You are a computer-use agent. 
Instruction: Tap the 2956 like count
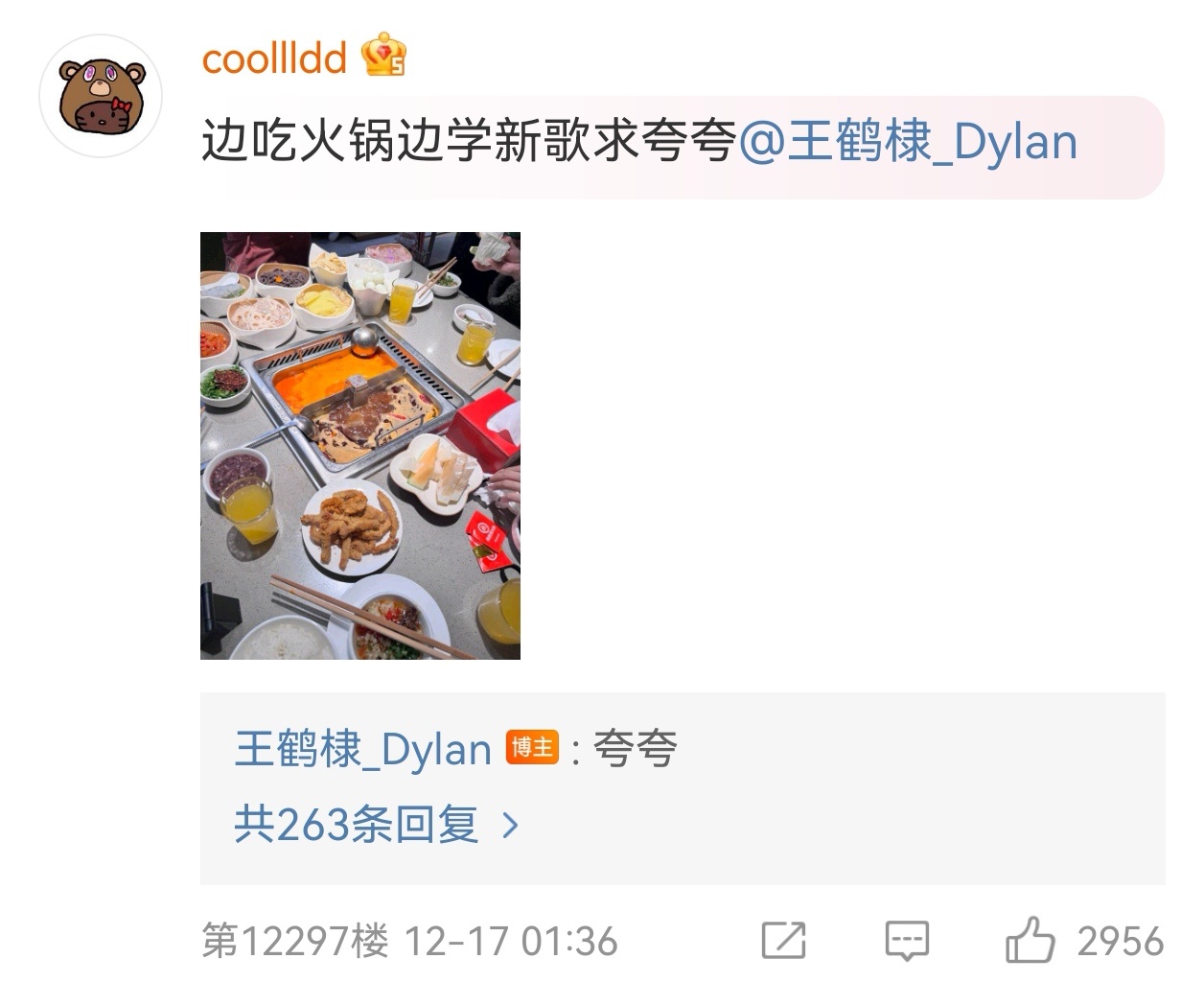click(x=1121, y=941)
